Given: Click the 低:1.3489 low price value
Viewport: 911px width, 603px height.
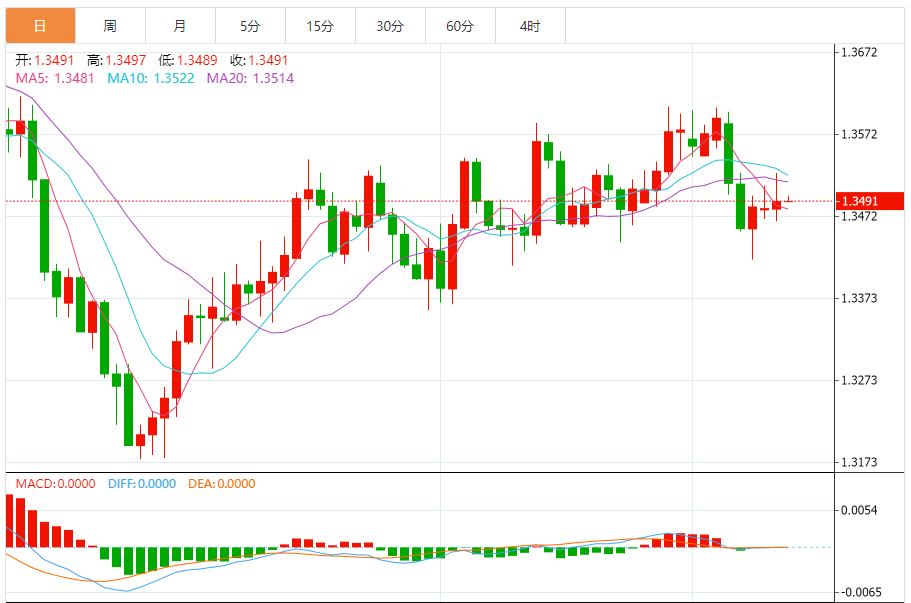Looking at the screenshot, I should [x=188, y=60].
